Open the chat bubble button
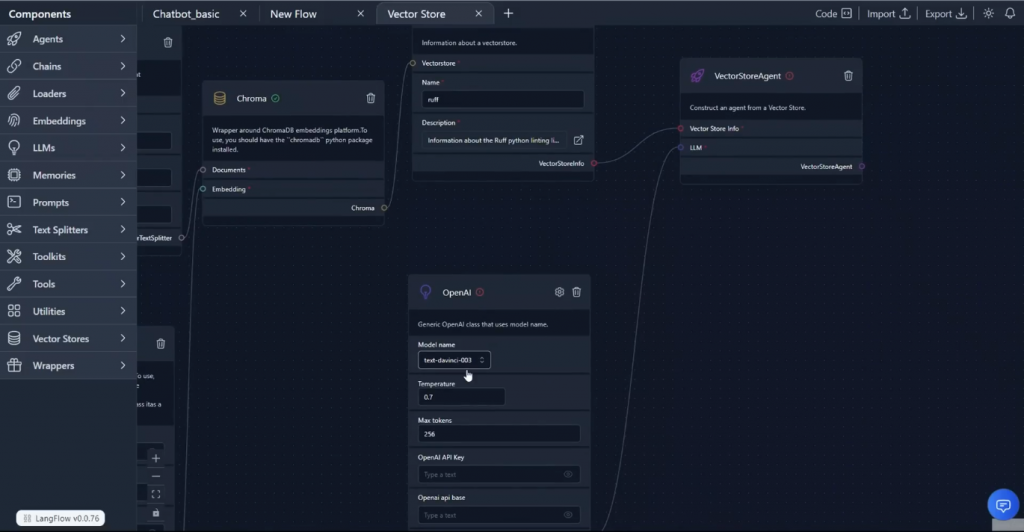This screenshot has width=1024, height=532. pos(1003,505)
